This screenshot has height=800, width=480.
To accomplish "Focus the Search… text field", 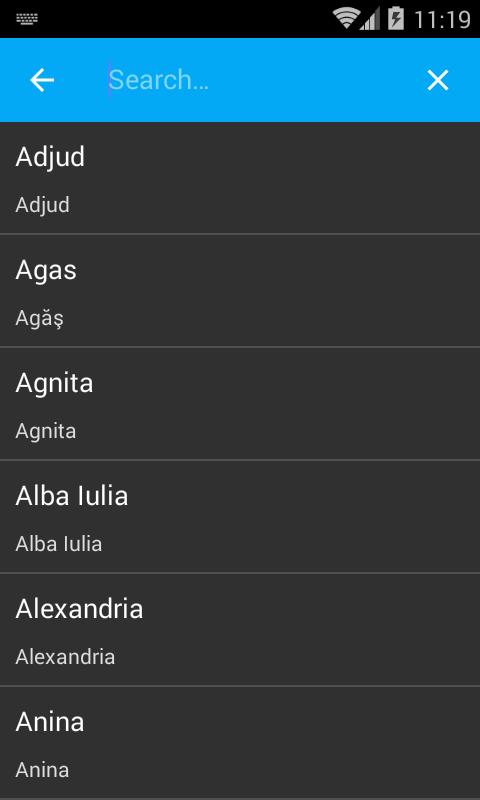I will click(255, 80).
